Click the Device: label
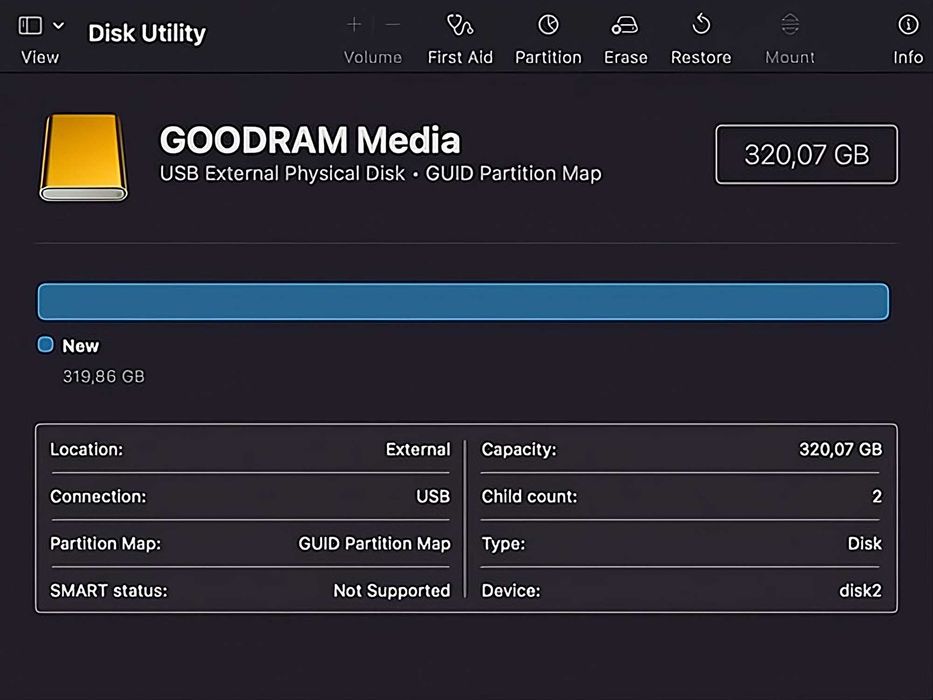 pyautogui.click(x=511, y=590)
